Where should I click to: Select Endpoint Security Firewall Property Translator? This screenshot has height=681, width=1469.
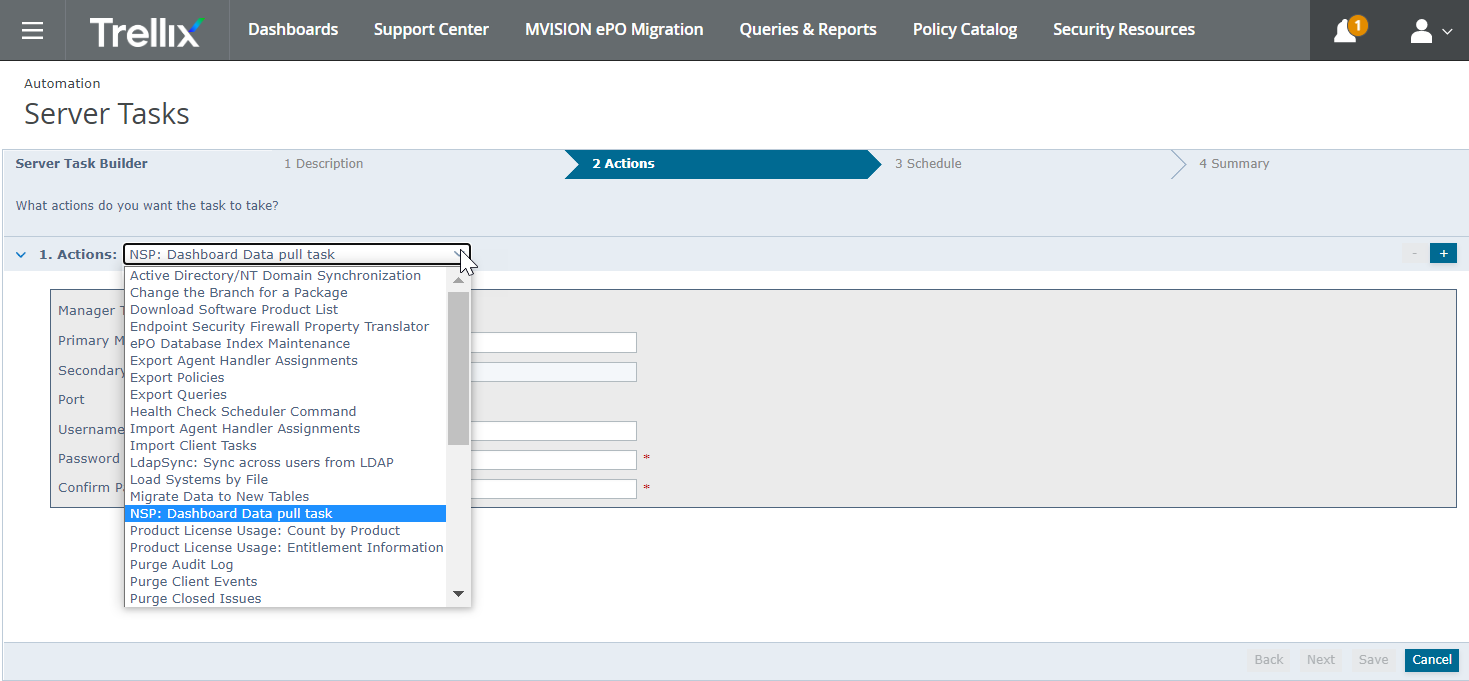[286, 327]
